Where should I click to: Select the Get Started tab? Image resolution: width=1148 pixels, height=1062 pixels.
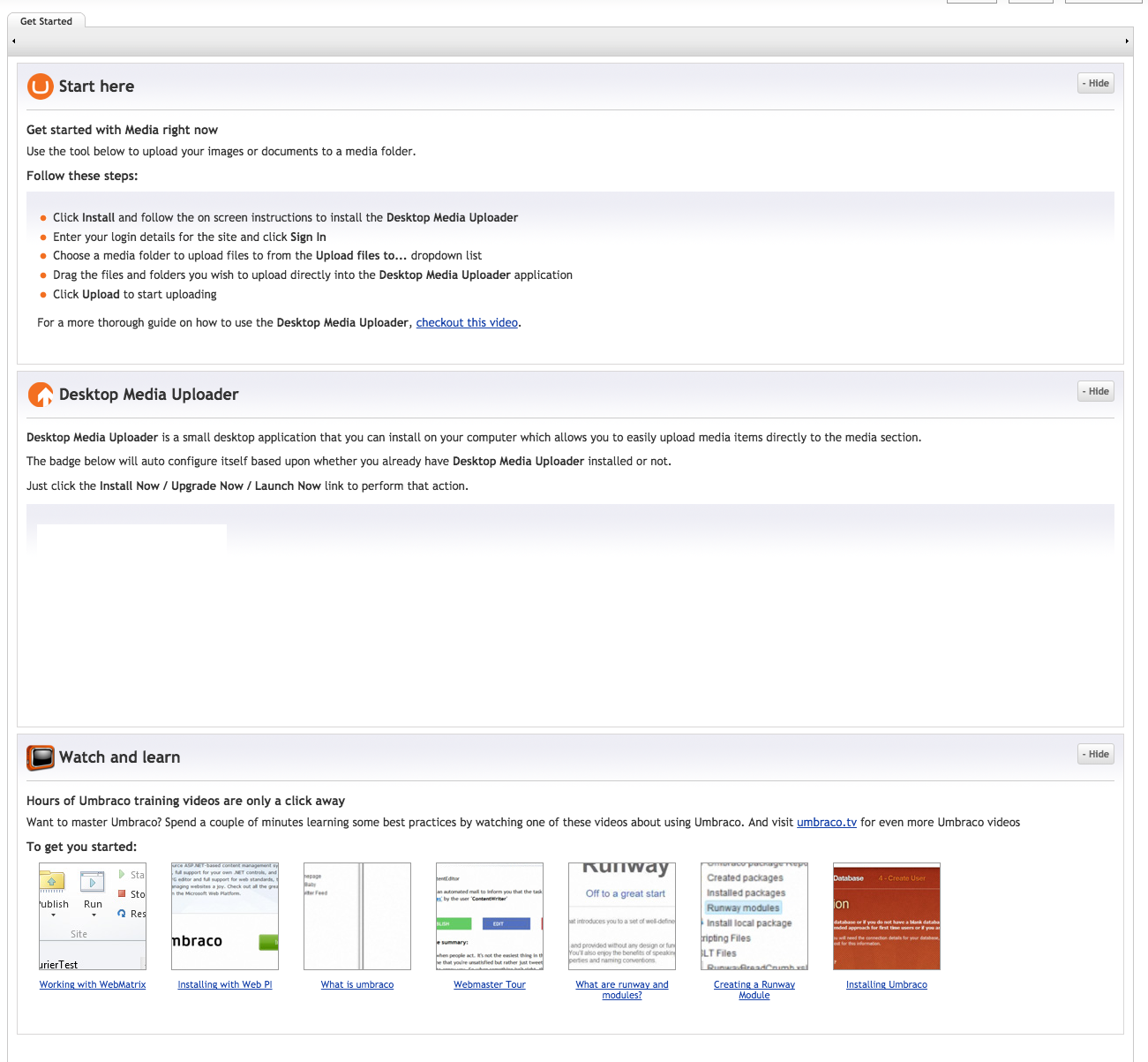coord(47,21)
